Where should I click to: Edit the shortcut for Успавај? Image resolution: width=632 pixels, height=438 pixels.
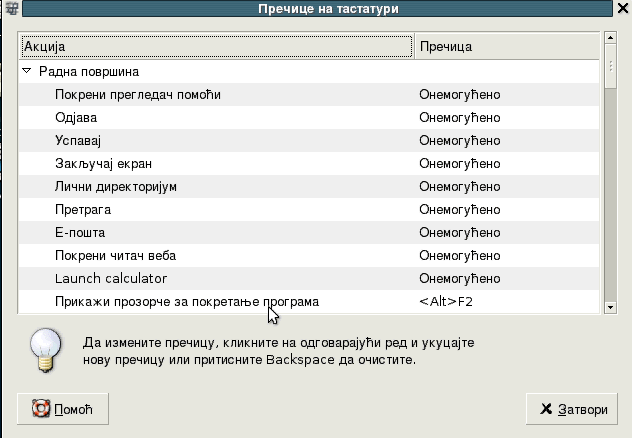click(x=459, y=141)
